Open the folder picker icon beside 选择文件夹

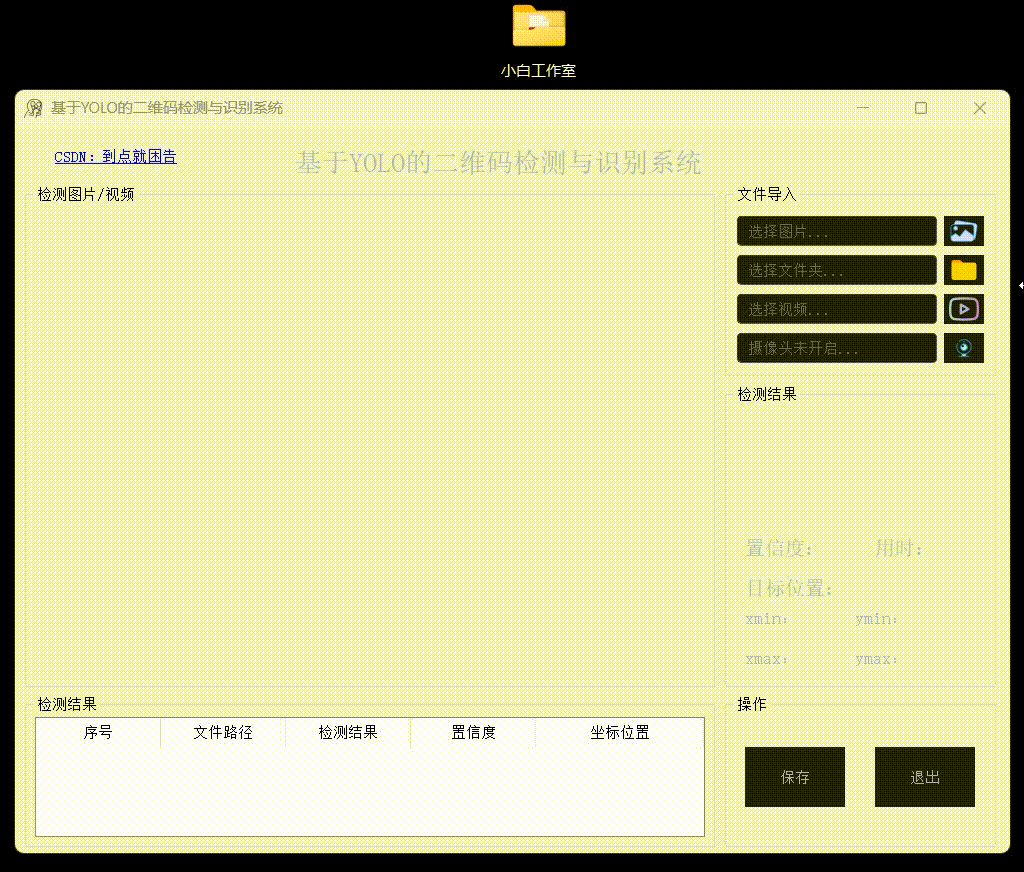(963, 269)
